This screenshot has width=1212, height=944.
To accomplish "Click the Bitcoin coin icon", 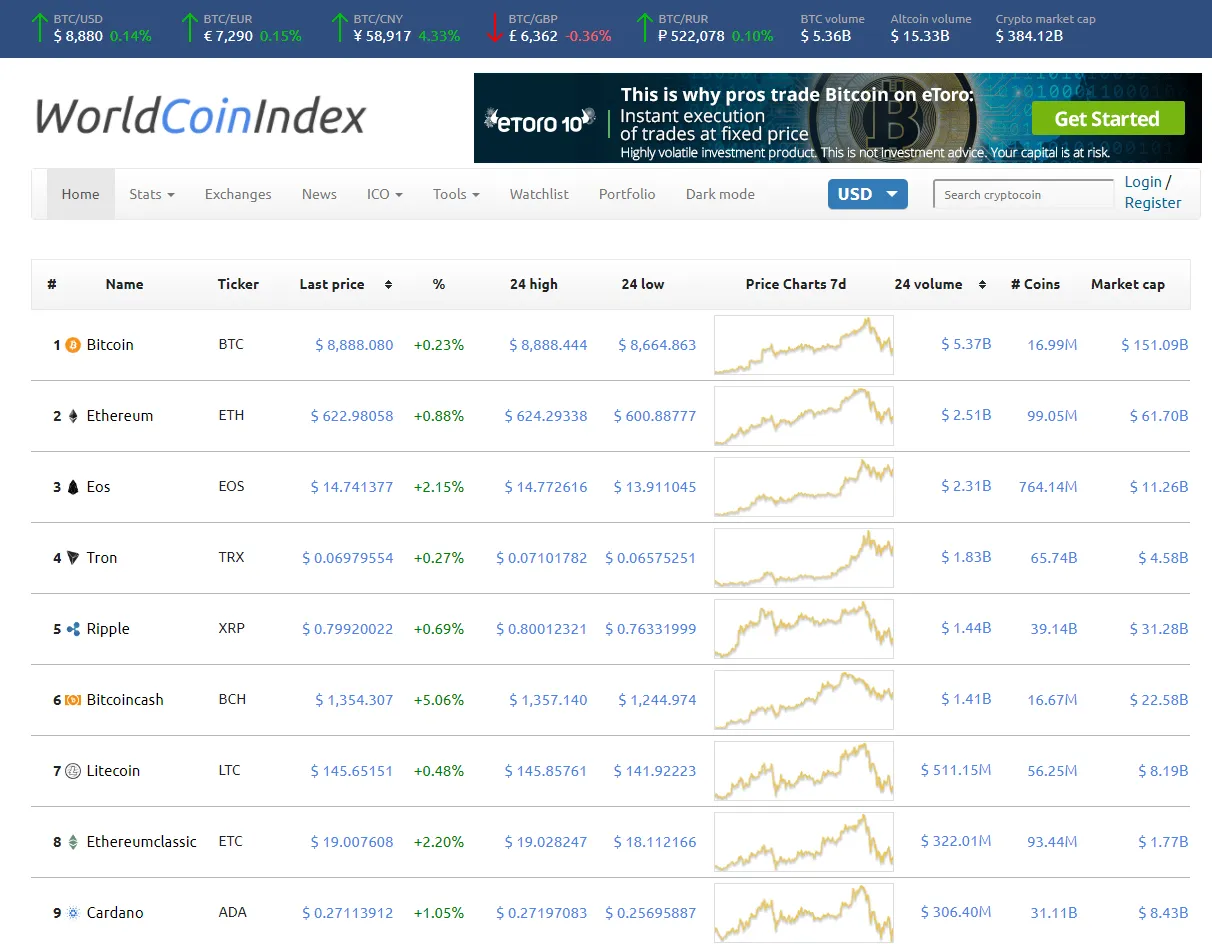I will 72,345.
